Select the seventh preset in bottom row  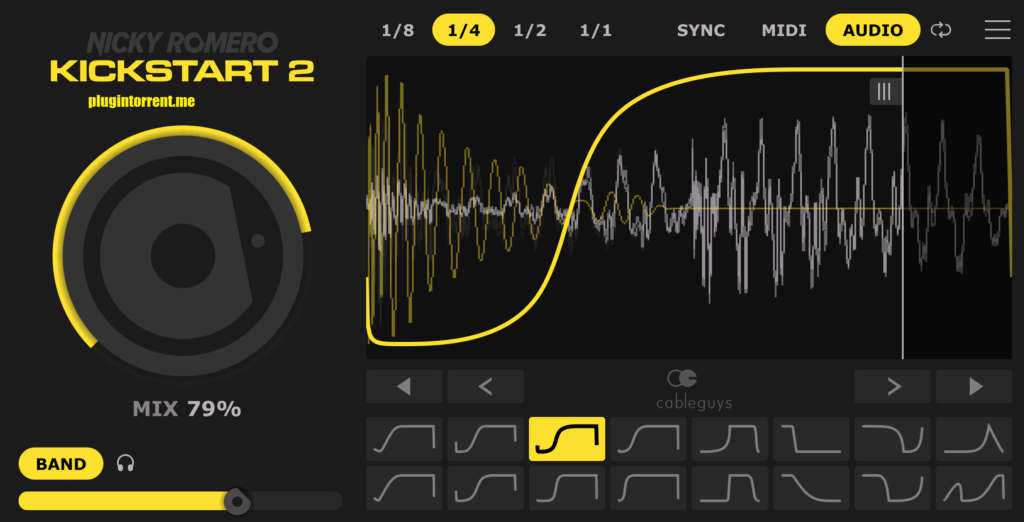892,488
